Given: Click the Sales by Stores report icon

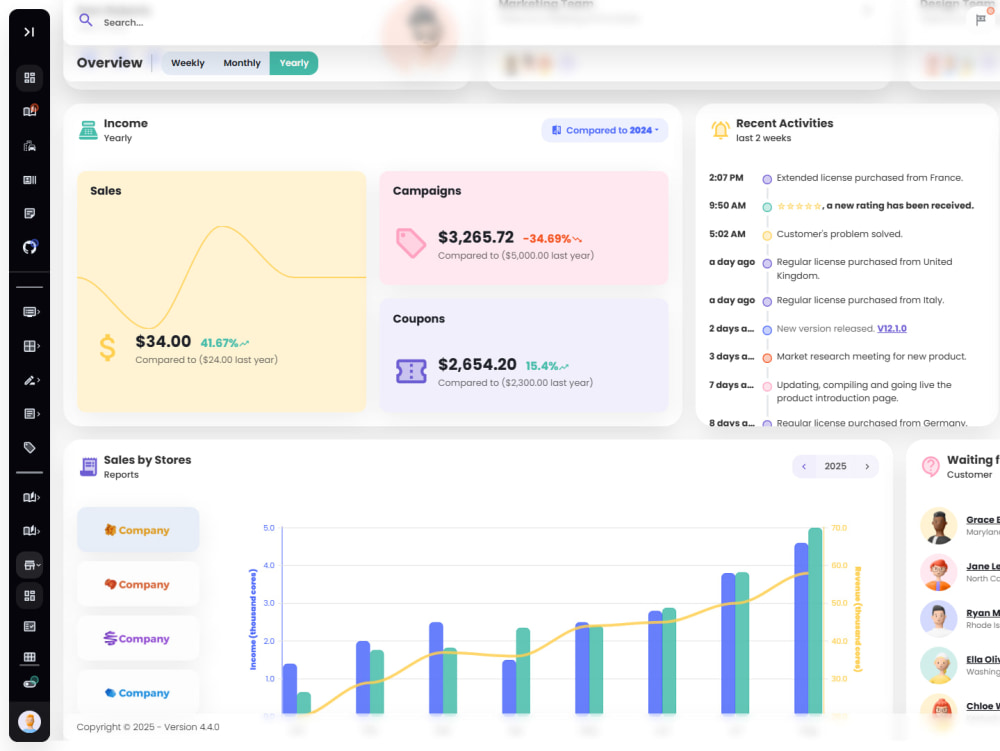Looking at the screenshot, I should tap(88, 467).
